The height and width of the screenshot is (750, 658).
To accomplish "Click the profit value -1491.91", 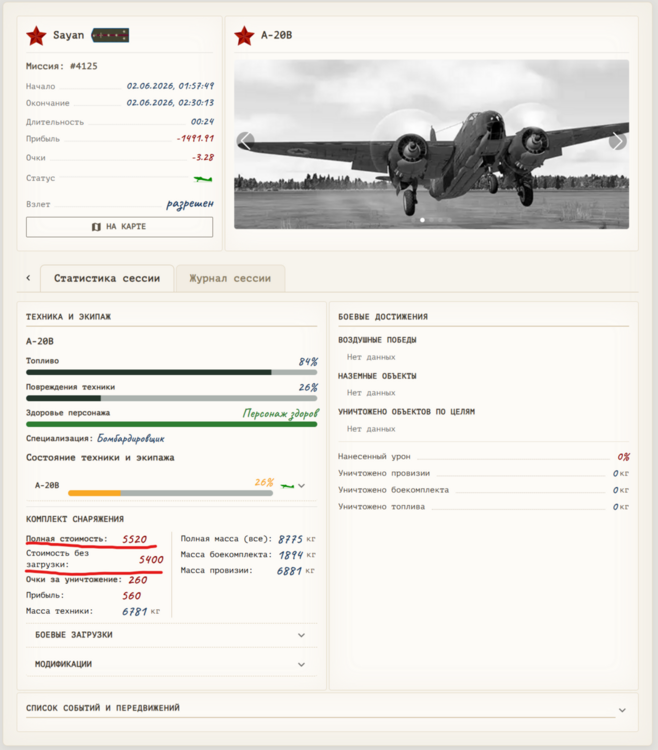I will point(195,139).
